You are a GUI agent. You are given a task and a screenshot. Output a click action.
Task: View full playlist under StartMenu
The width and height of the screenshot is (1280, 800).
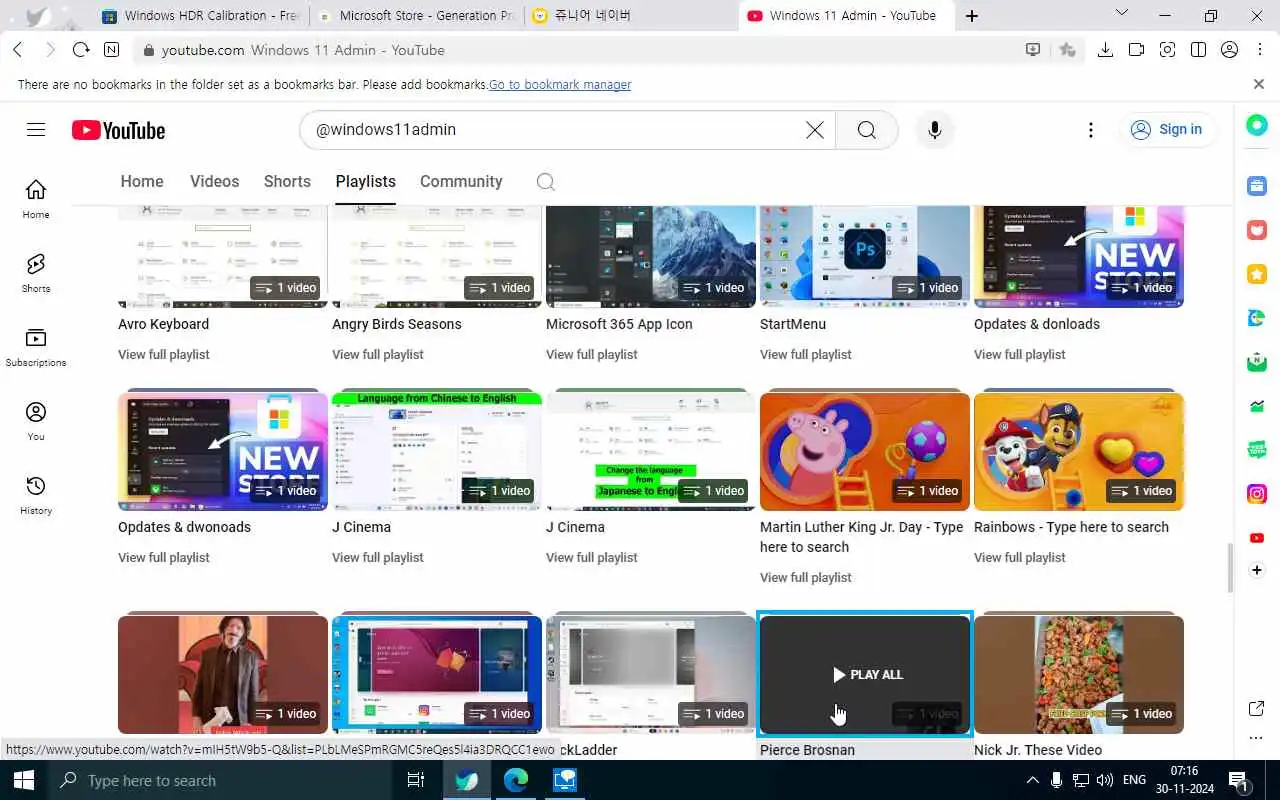click(806, 354)
